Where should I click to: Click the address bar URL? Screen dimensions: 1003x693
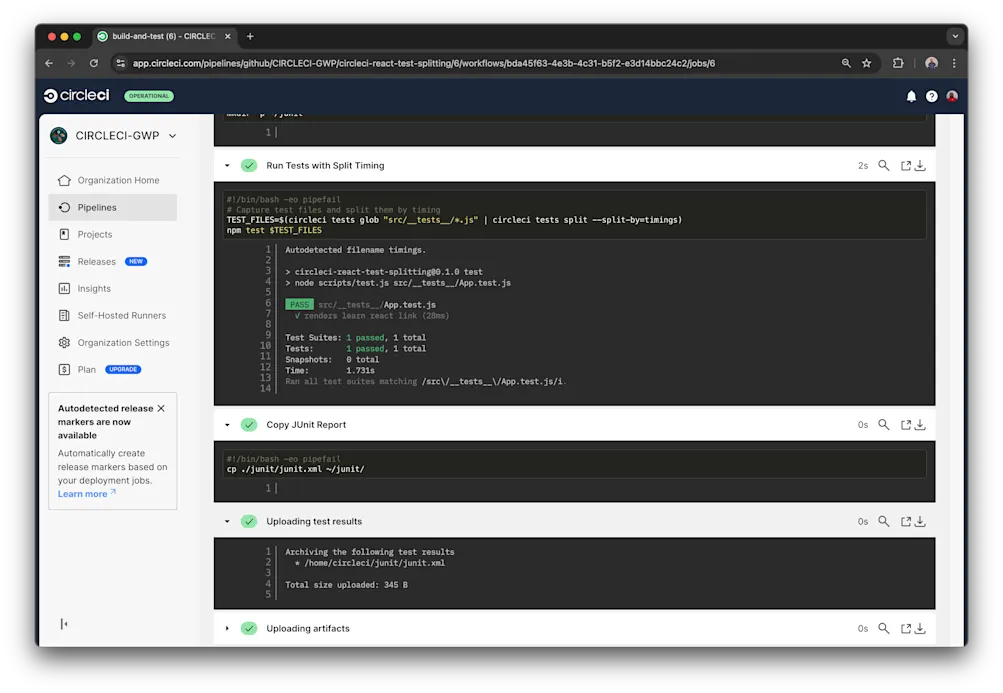tap(423, 63)
